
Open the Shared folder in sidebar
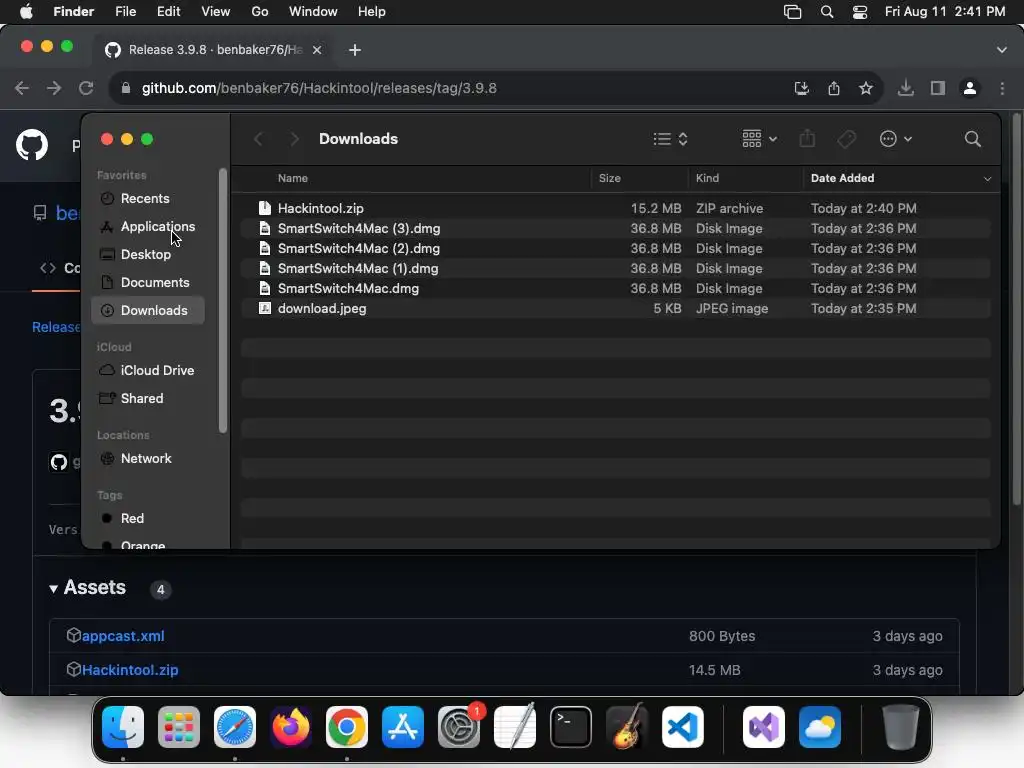tap(142, 398)
